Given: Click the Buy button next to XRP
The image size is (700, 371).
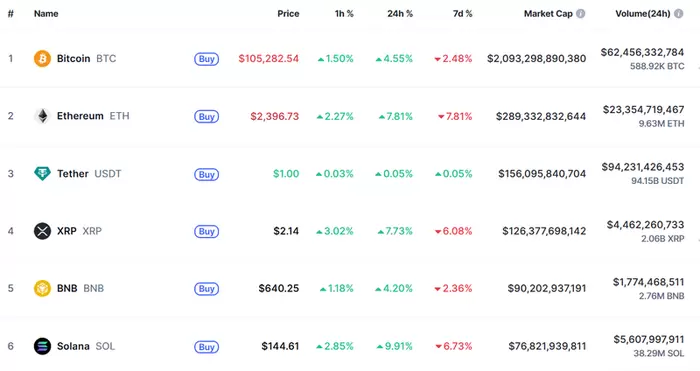Looking at the screenshot, I should tap(206, 231).
